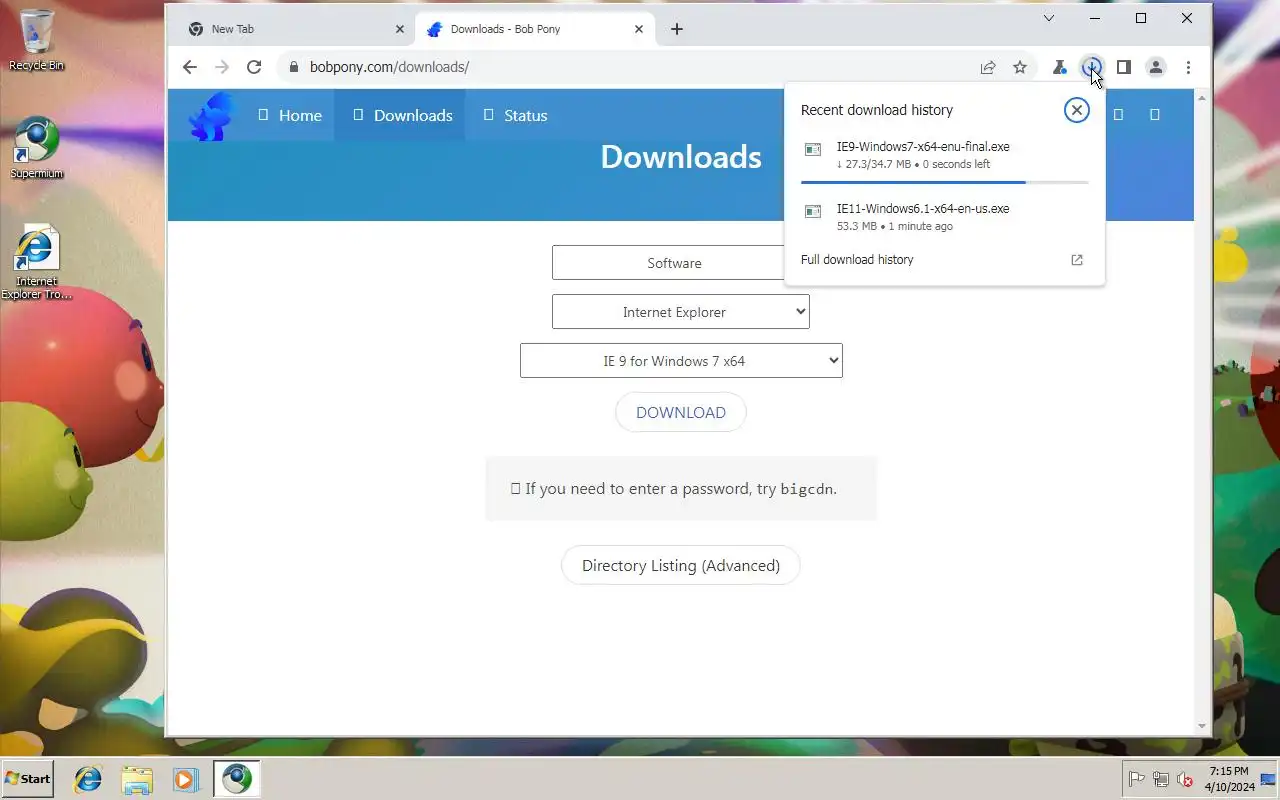Expand the IE 9 for Windows 7 x64 dropdown
This screenshot has width=1280, height=800.
coord(681,361)
